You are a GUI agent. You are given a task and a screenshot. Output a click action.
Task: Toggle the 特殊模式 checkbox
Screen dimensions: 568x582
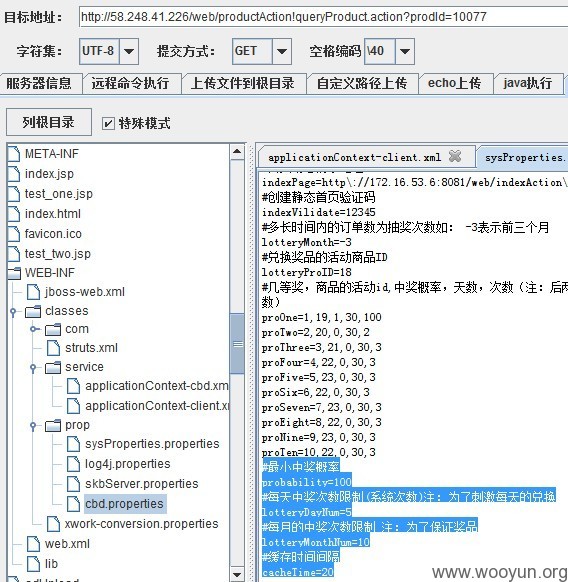click(108, 123)
